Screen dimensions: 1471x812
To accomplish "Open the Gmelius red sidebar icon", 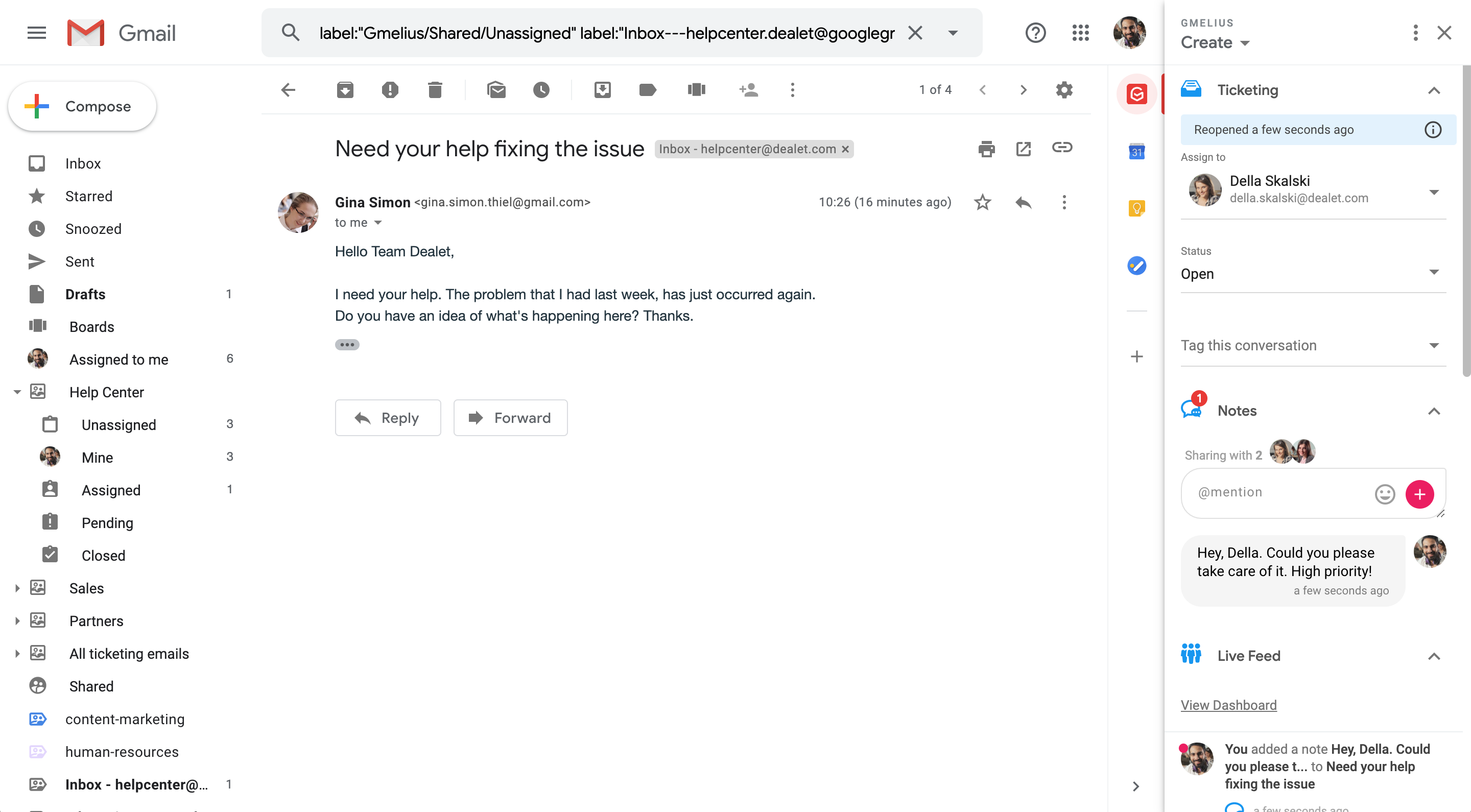I will click(1136, 93).
